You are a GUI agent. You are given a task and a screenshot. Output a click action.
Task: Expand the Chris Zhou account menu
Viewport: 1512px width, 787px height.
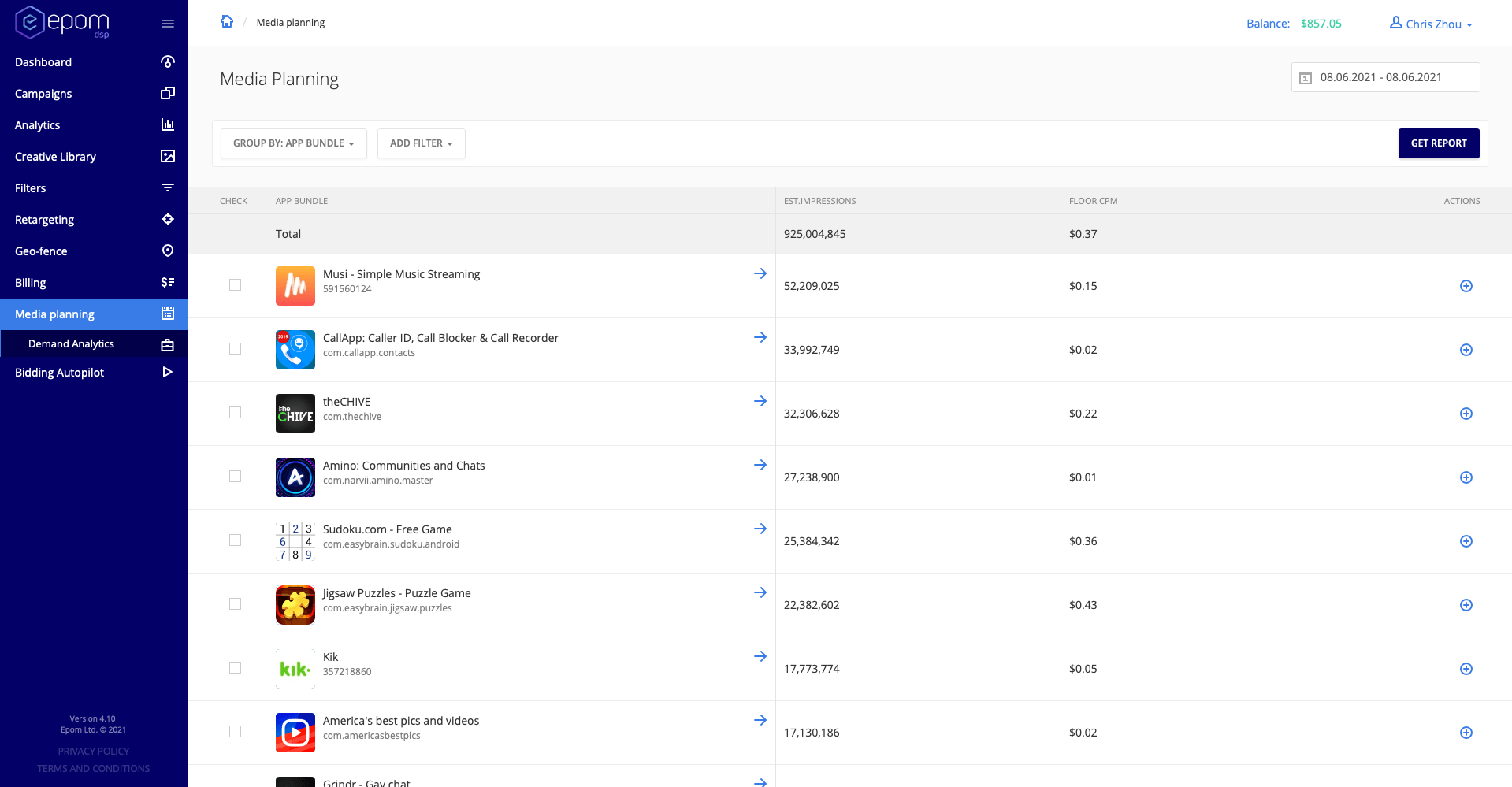1431,24
